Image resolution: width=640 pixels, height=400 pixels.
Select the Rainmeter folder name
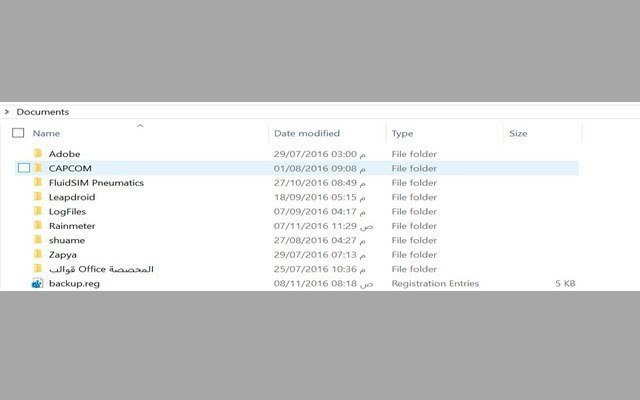pos(72,226)
